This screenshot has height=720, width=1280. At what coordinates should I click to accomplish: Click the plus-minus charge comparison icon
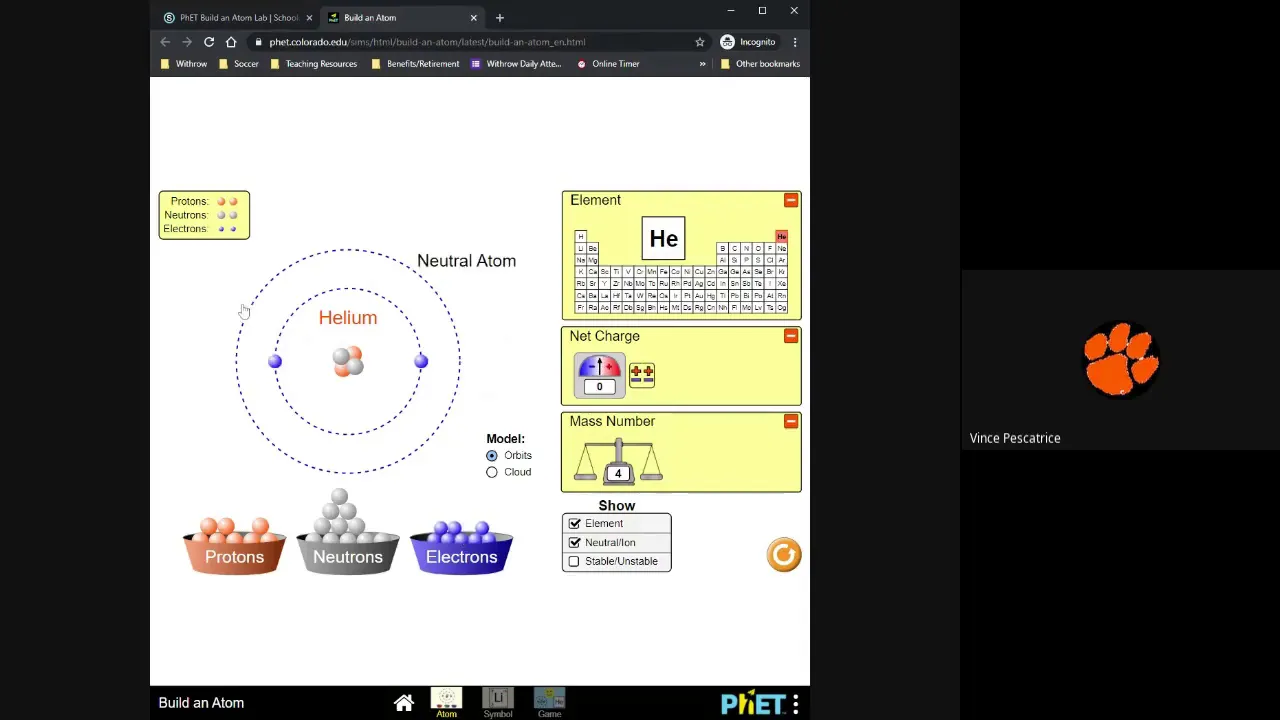(642, 375)
